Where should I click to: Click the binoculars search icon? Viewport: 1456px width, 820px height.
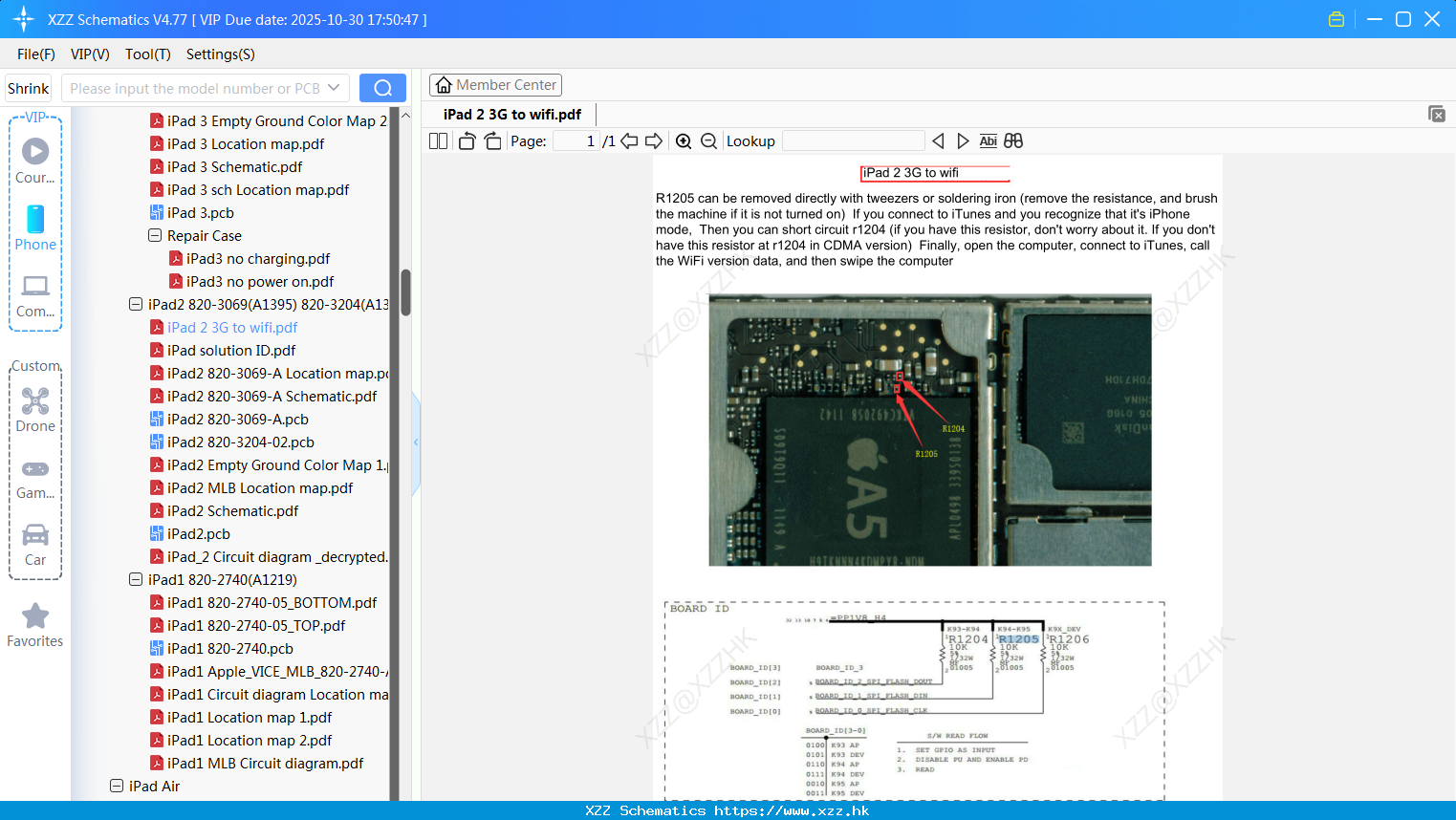(x=1013, y=141)
